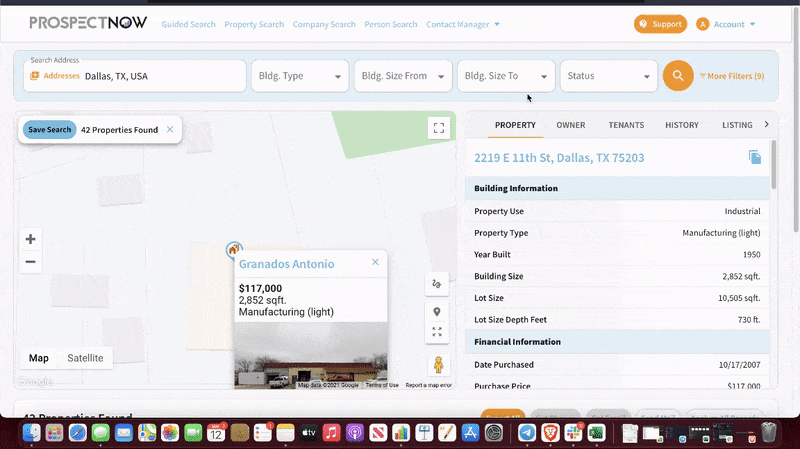
Task: Close the Granados Antonio info popup
Action: click(375, 262)
